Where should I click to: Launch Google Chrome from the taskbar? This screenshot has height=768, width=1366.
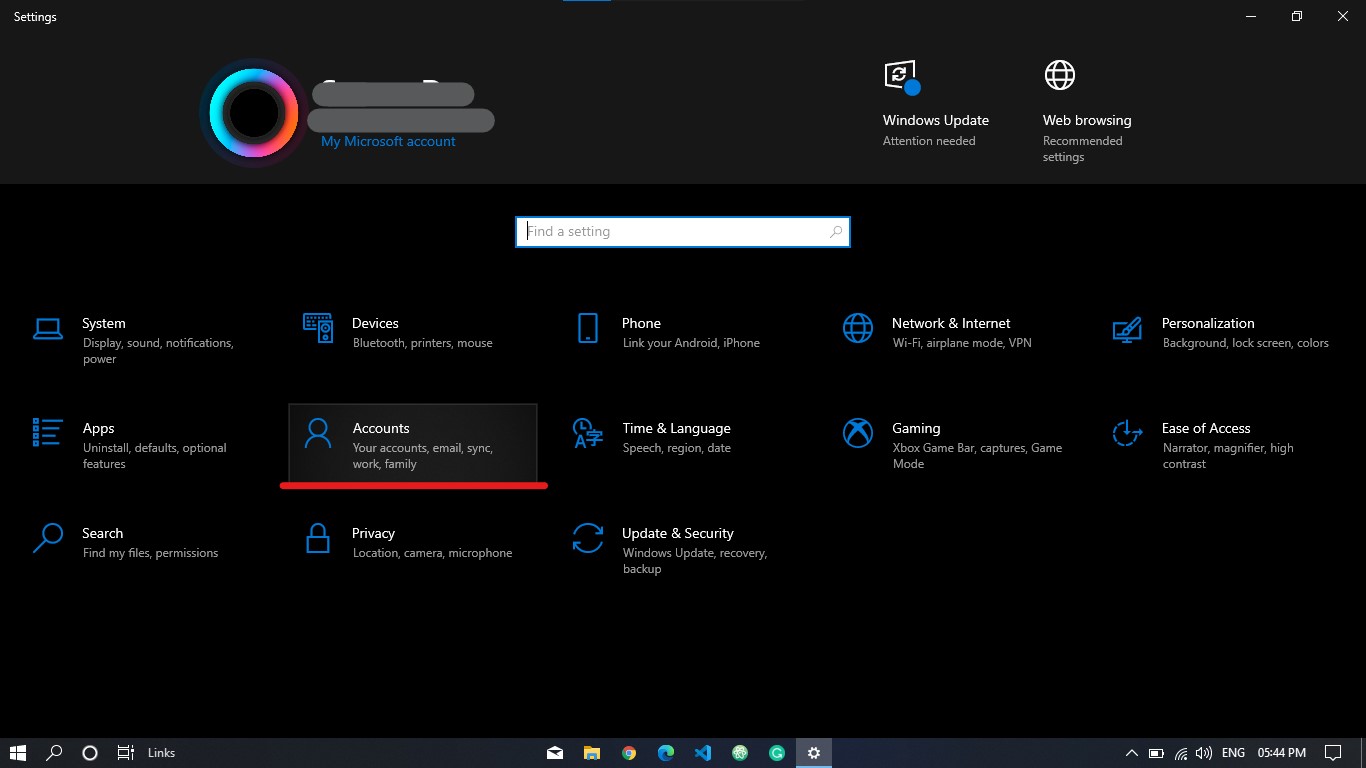coord(629,753)
